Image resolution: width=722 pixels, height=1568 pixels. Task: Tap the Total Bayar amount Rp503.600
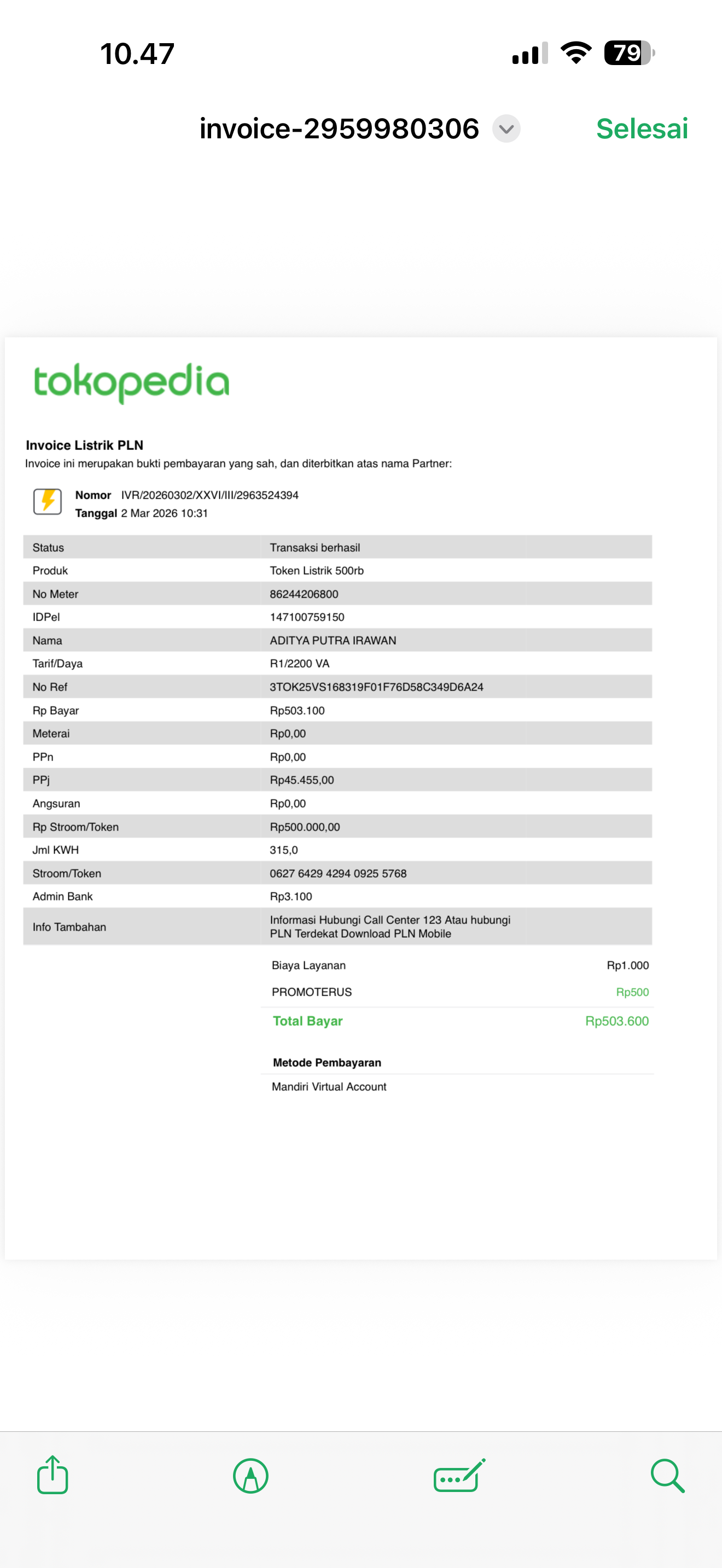616,1021
